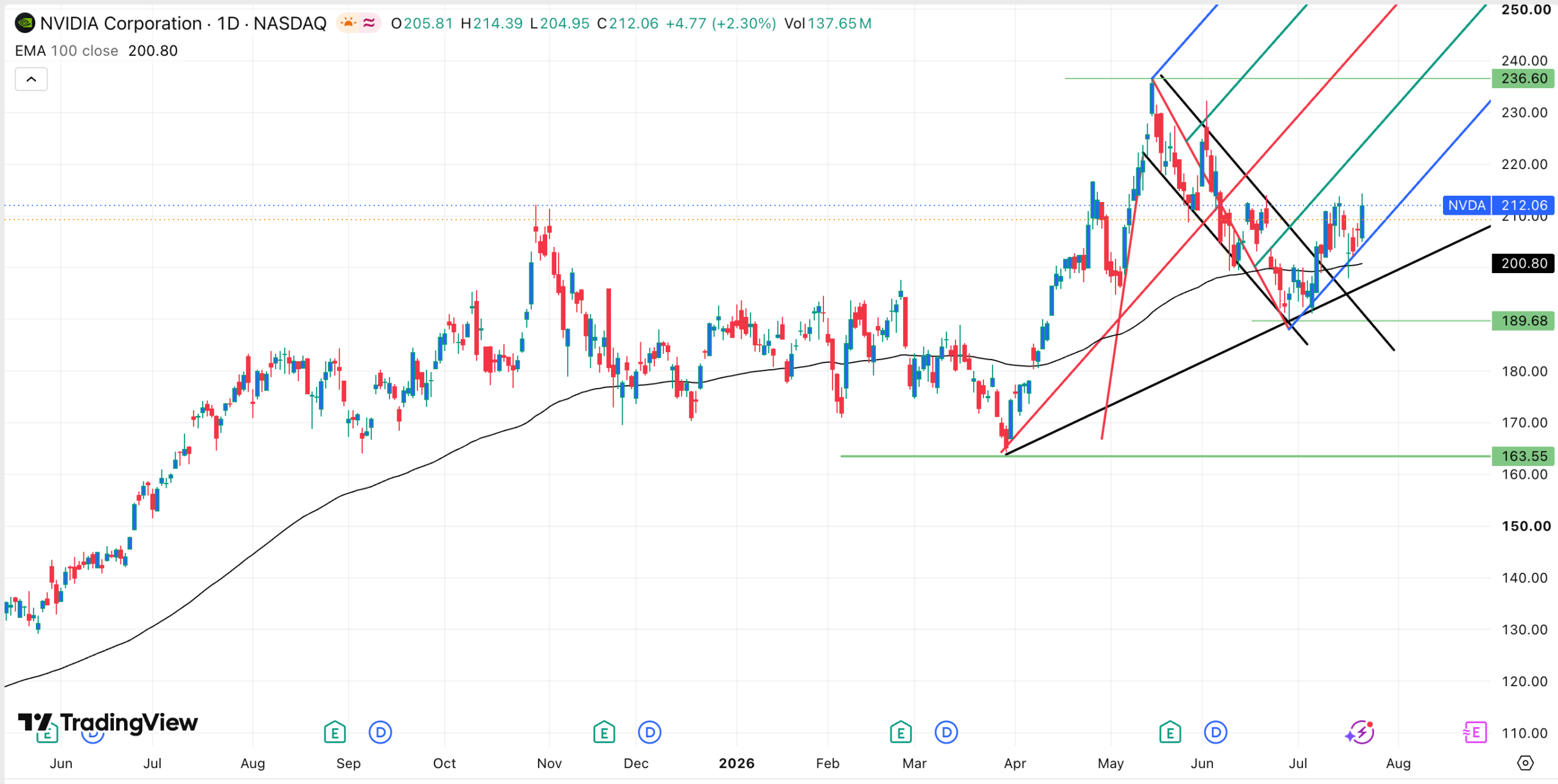Show the earnings marker just before Dec
The image size is (1558, 784).
tap(604, 732)
